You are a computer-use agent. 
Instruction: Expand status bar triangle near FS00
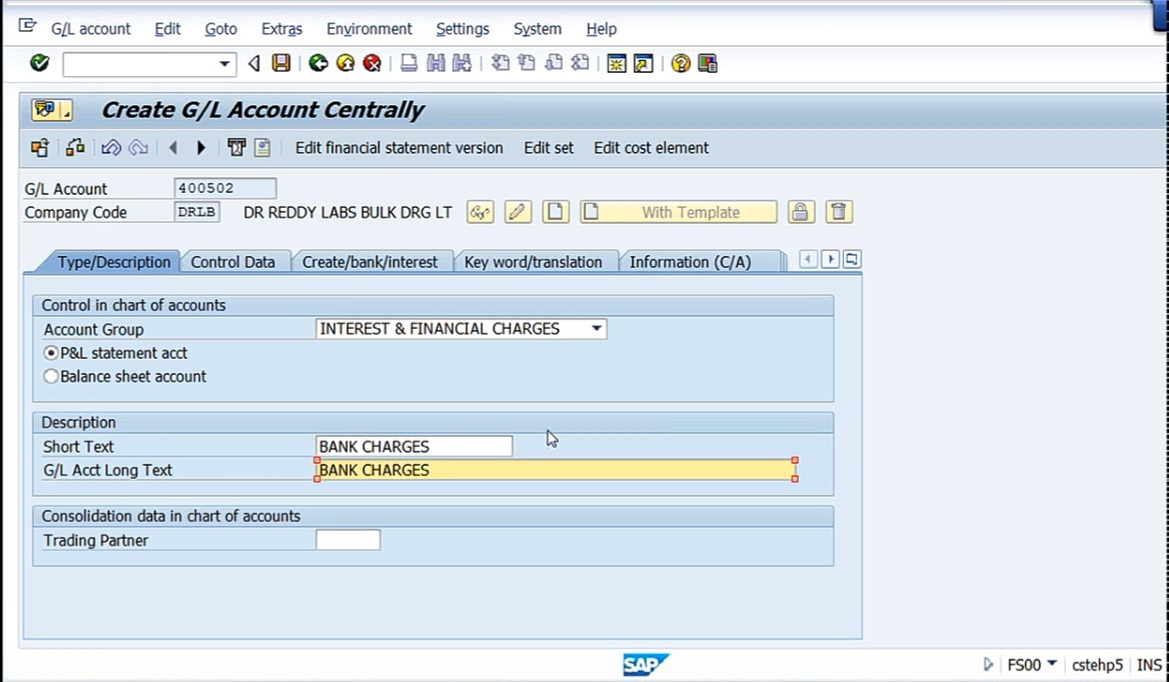pos(989,664)
